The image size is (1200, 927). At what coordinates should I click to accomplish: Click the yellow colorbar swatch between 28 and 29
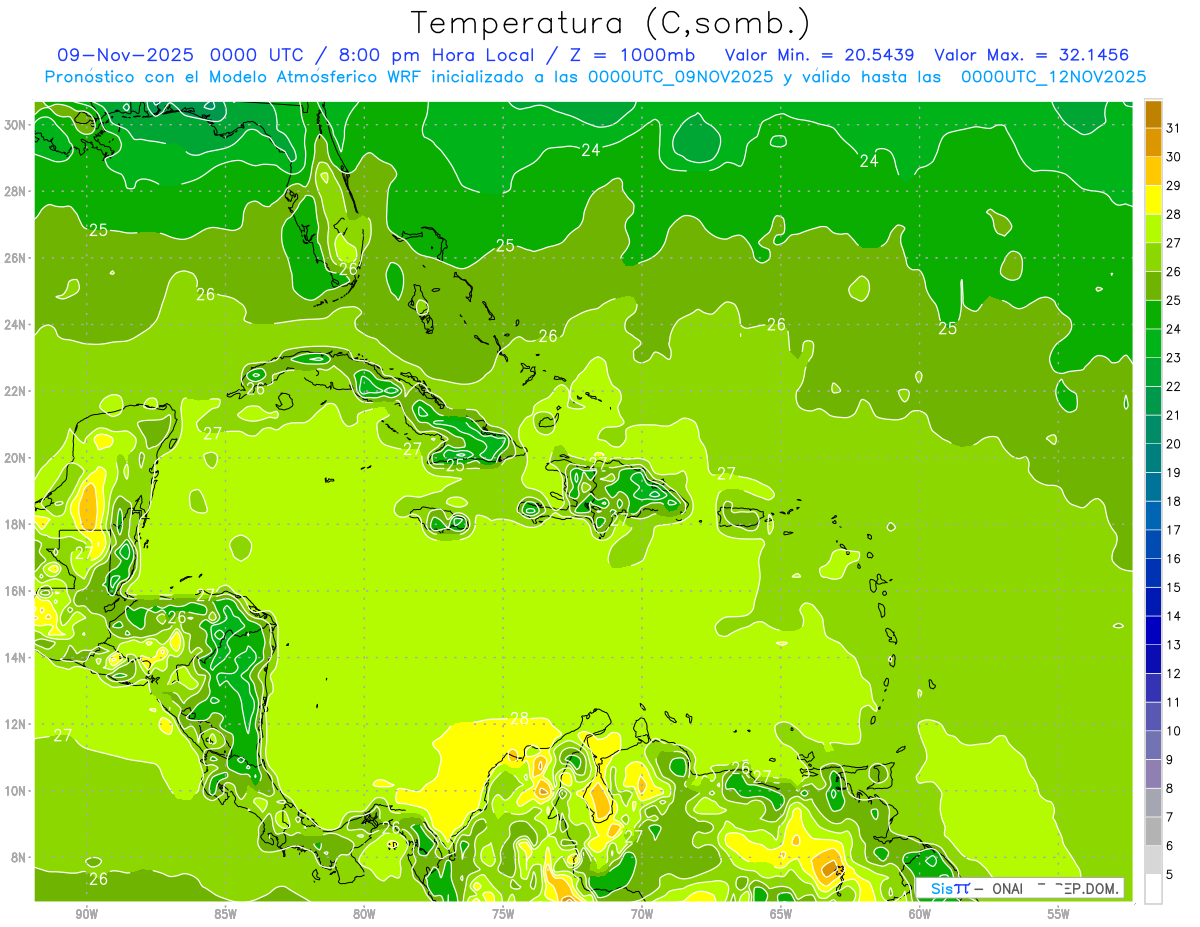point(1153,200)
